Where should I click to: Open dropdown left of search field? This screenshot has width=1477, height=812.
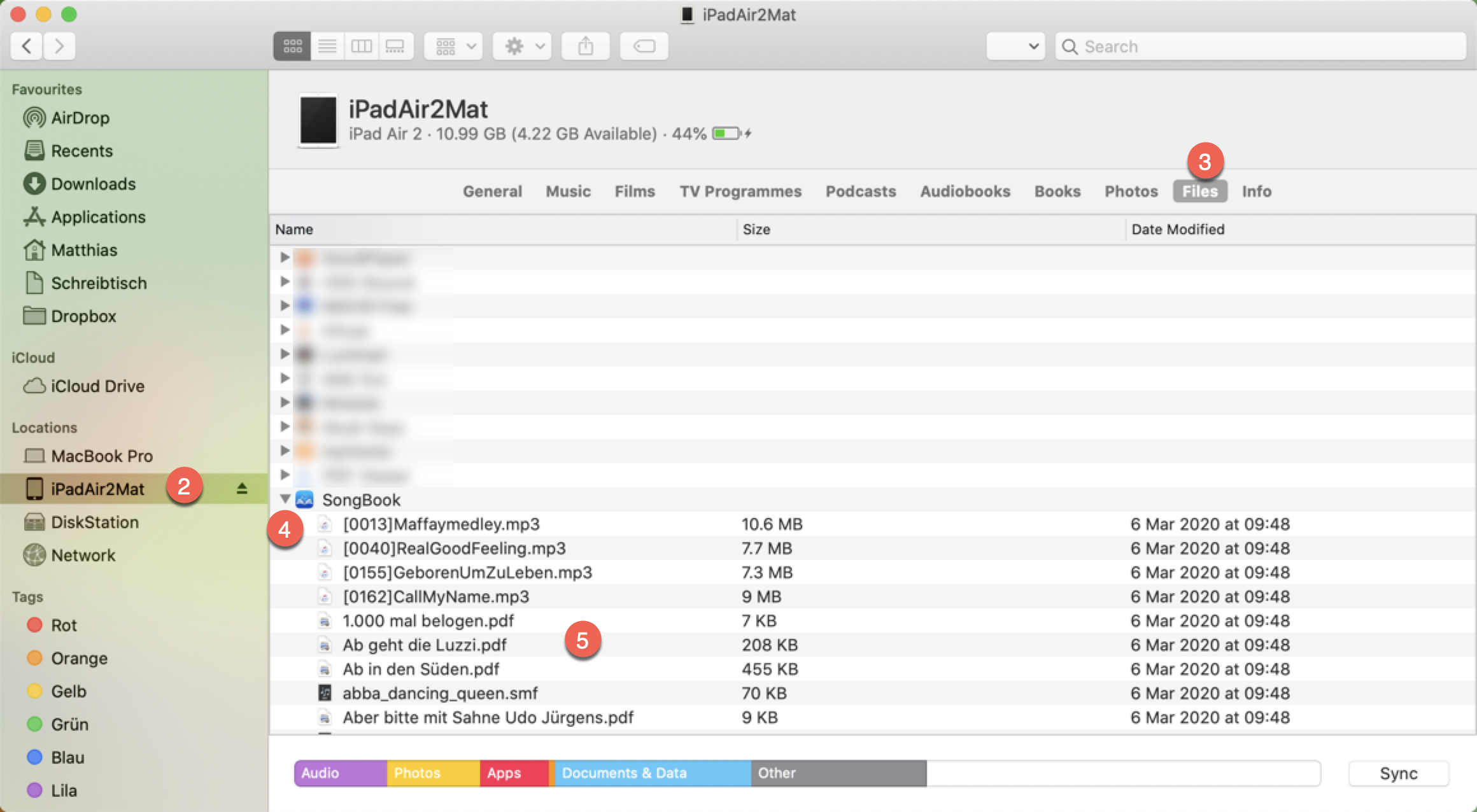tap(1015, 46)
